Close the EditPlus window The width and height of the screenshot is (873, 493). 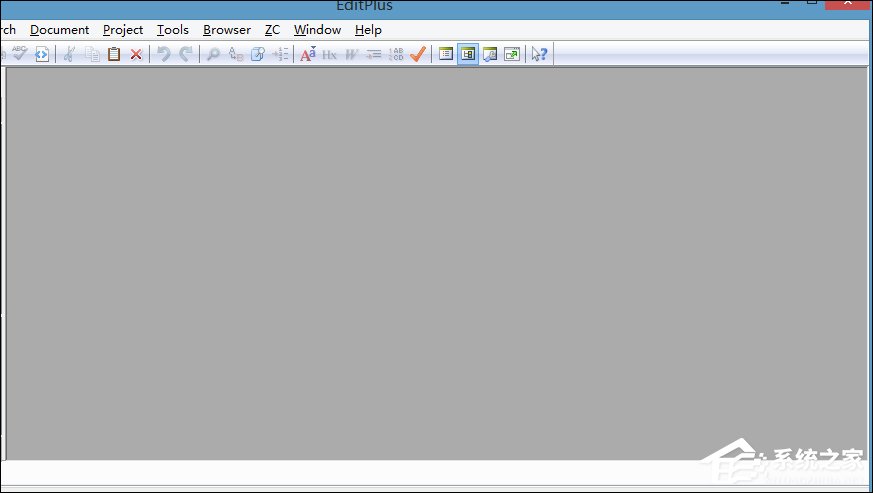[848, 3]
